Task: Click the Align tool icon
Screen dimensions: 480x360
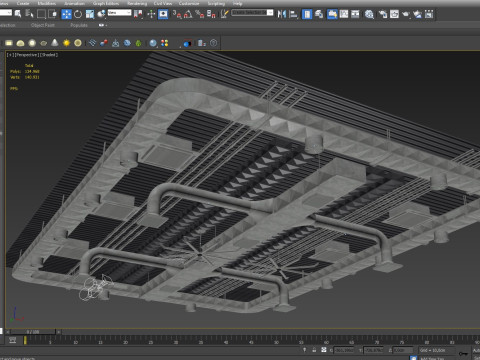Action: [x=293, y=14]
